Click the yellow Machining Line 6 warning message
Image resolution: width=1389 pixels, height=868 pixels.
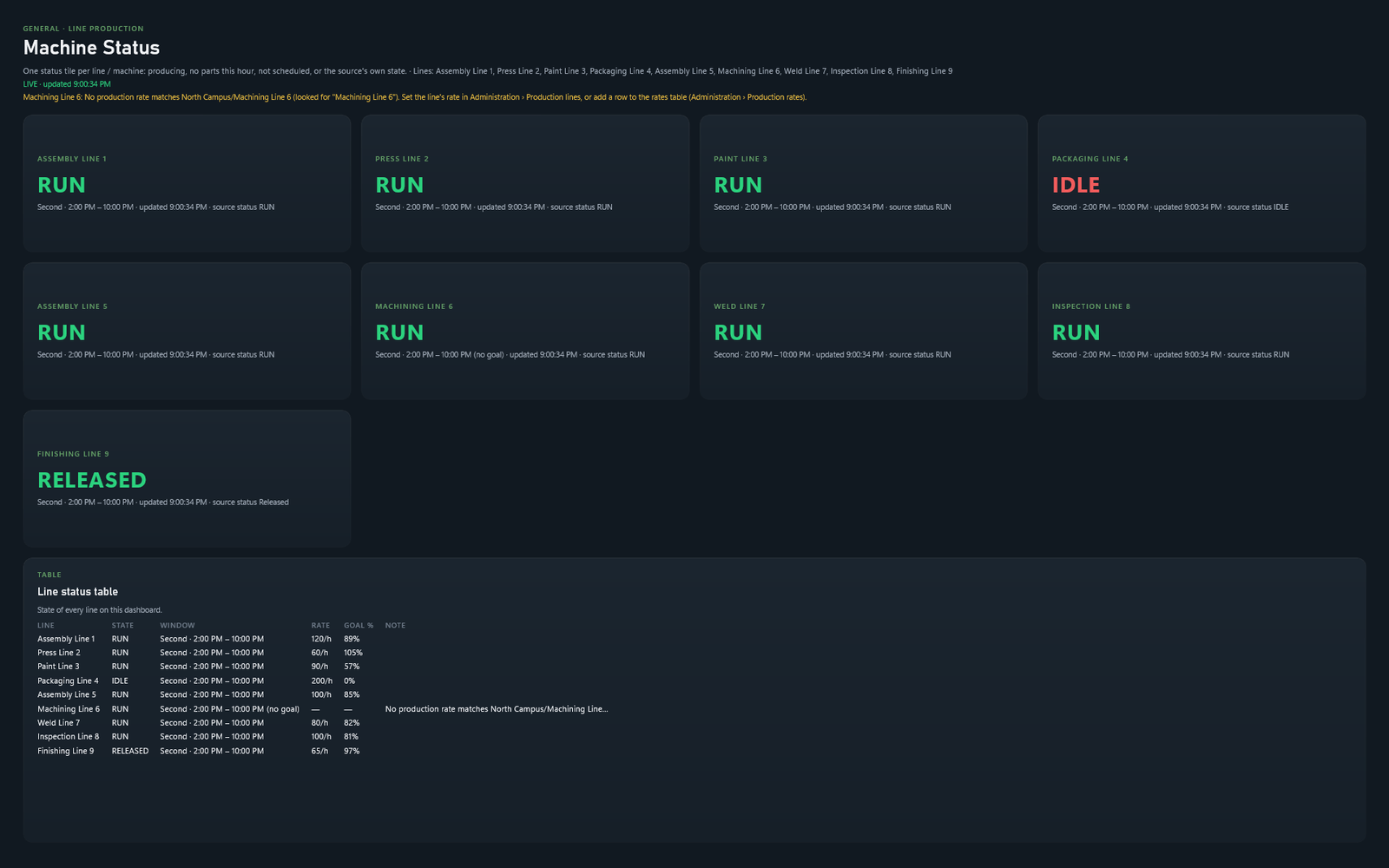click(415, 97)
